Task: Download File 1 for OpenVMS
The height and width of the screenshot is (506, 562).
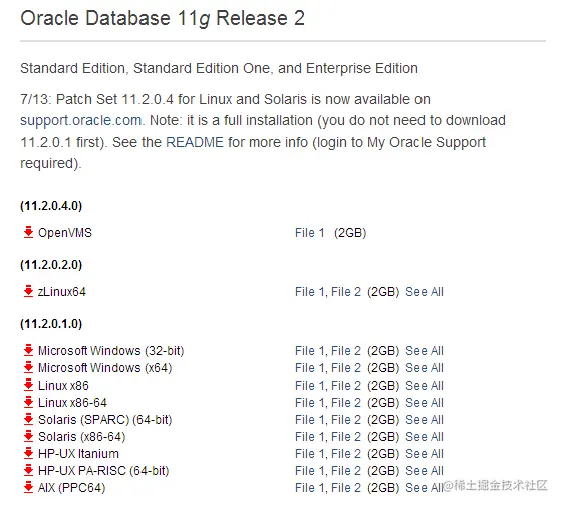Action: (x=310, y=233)
